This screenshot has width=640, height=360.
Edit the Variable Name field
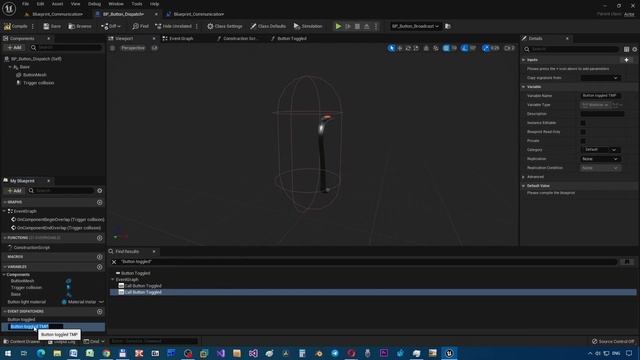(x=600, y=96)
